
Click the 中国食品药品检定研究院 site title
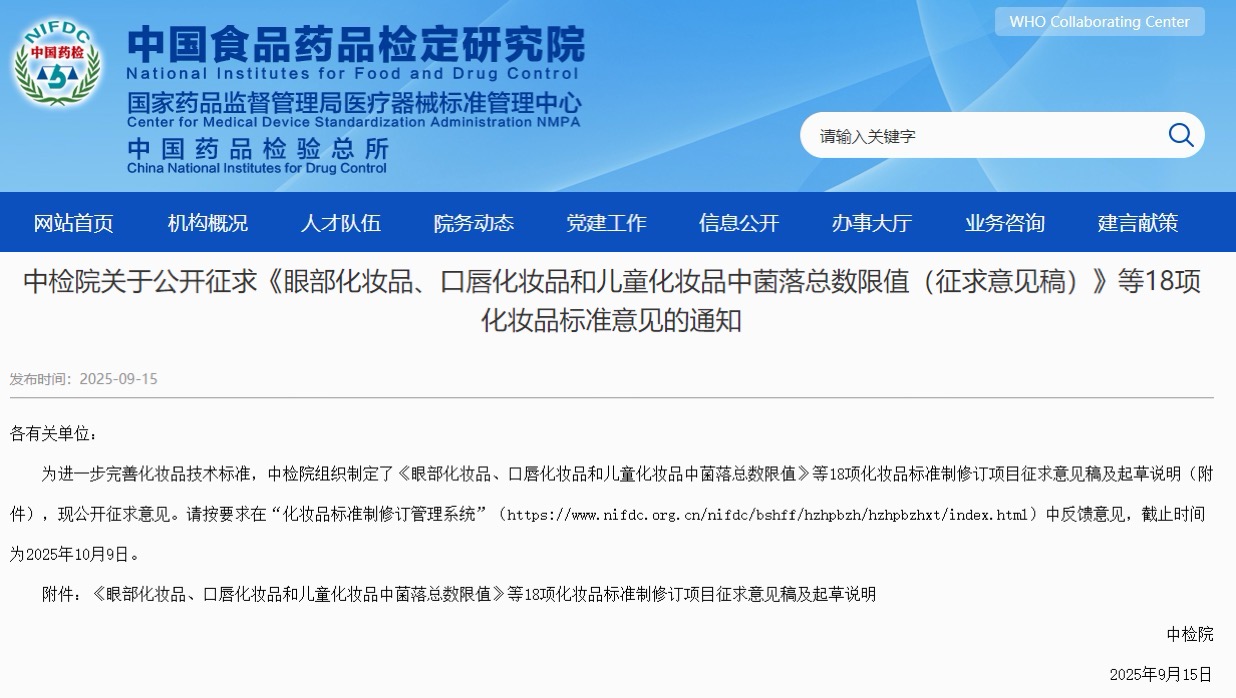pos(355,44)
